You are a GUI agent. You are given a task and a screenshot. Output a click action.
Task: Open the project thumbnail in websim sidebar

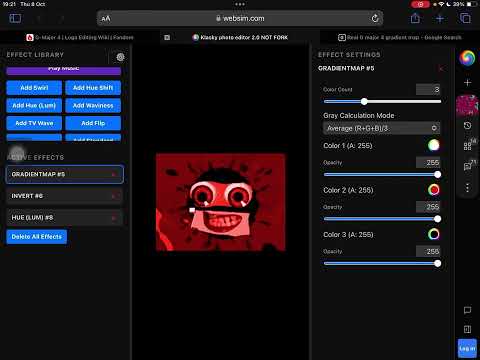coord(467,105)
